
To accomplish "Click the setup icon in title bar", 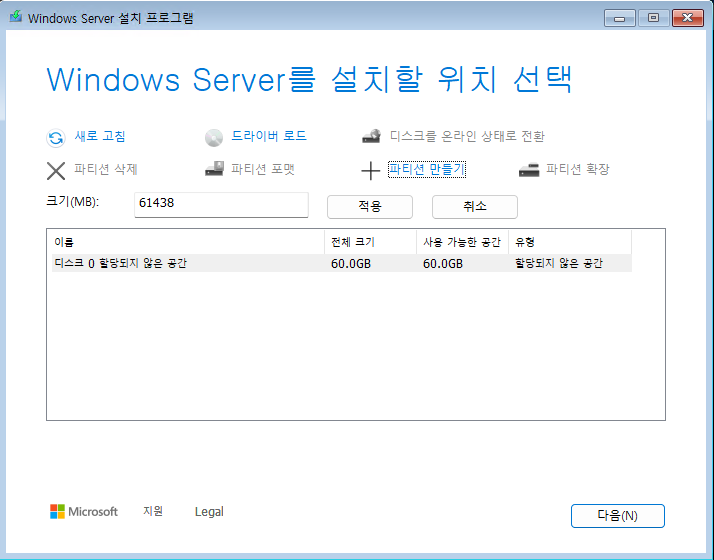I will (x=16, y=17).
